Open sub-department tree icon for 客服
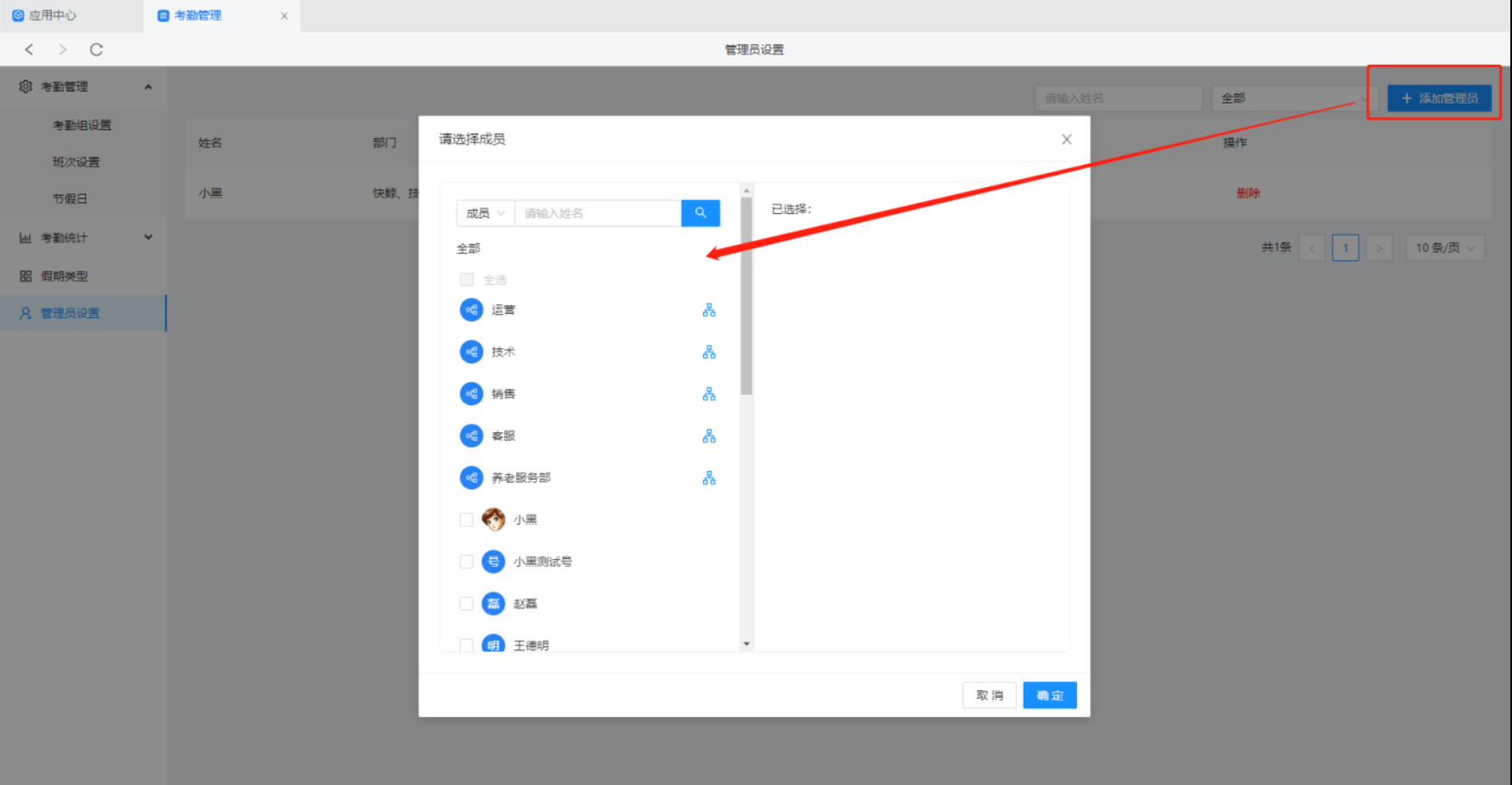Viewport: 1512px width, 785px height. [x=709, y=436]
